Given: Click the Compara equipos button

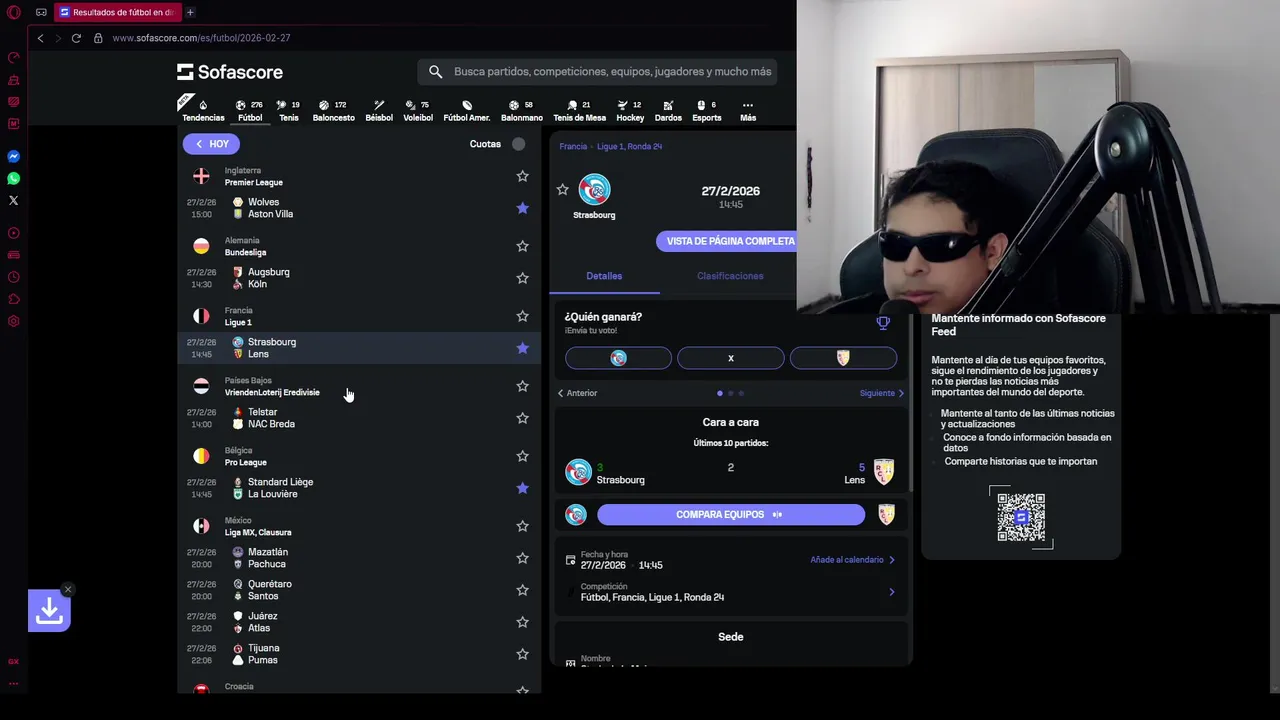Looking at the screenshot, I should click(731, 515).
